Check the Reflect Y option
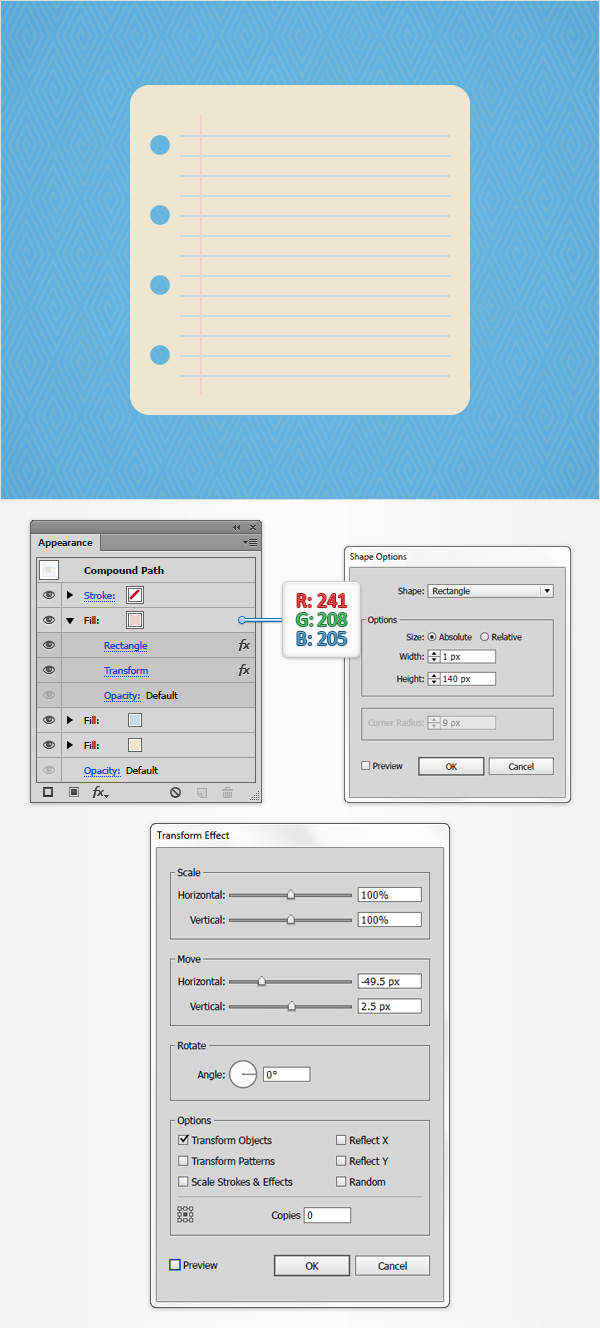Screen dimensions: 600x1328 point(341,1161)
